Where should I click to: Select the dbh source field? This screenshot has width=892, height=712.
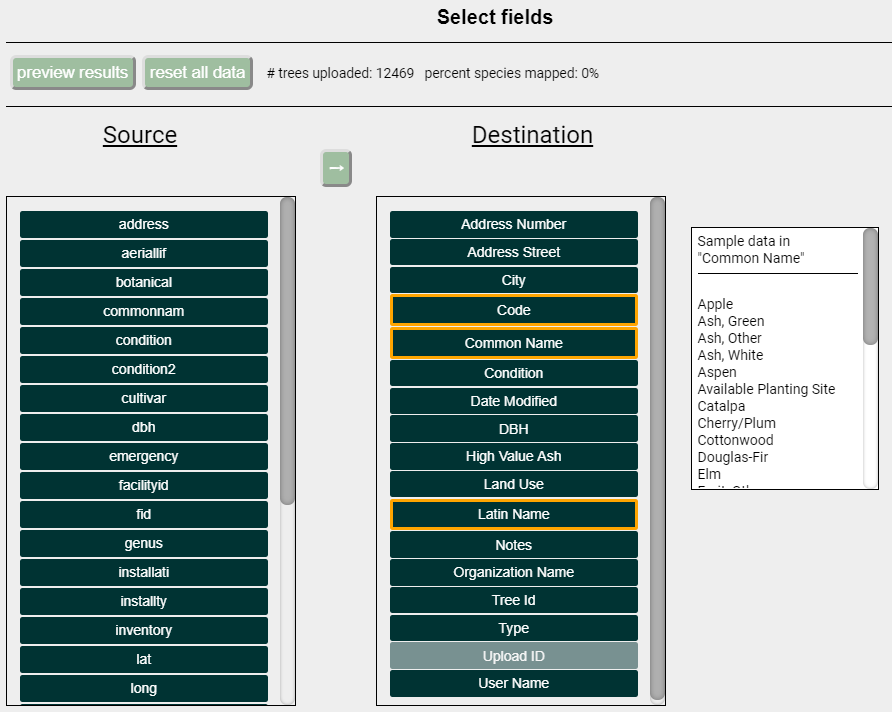coord(143,427)
